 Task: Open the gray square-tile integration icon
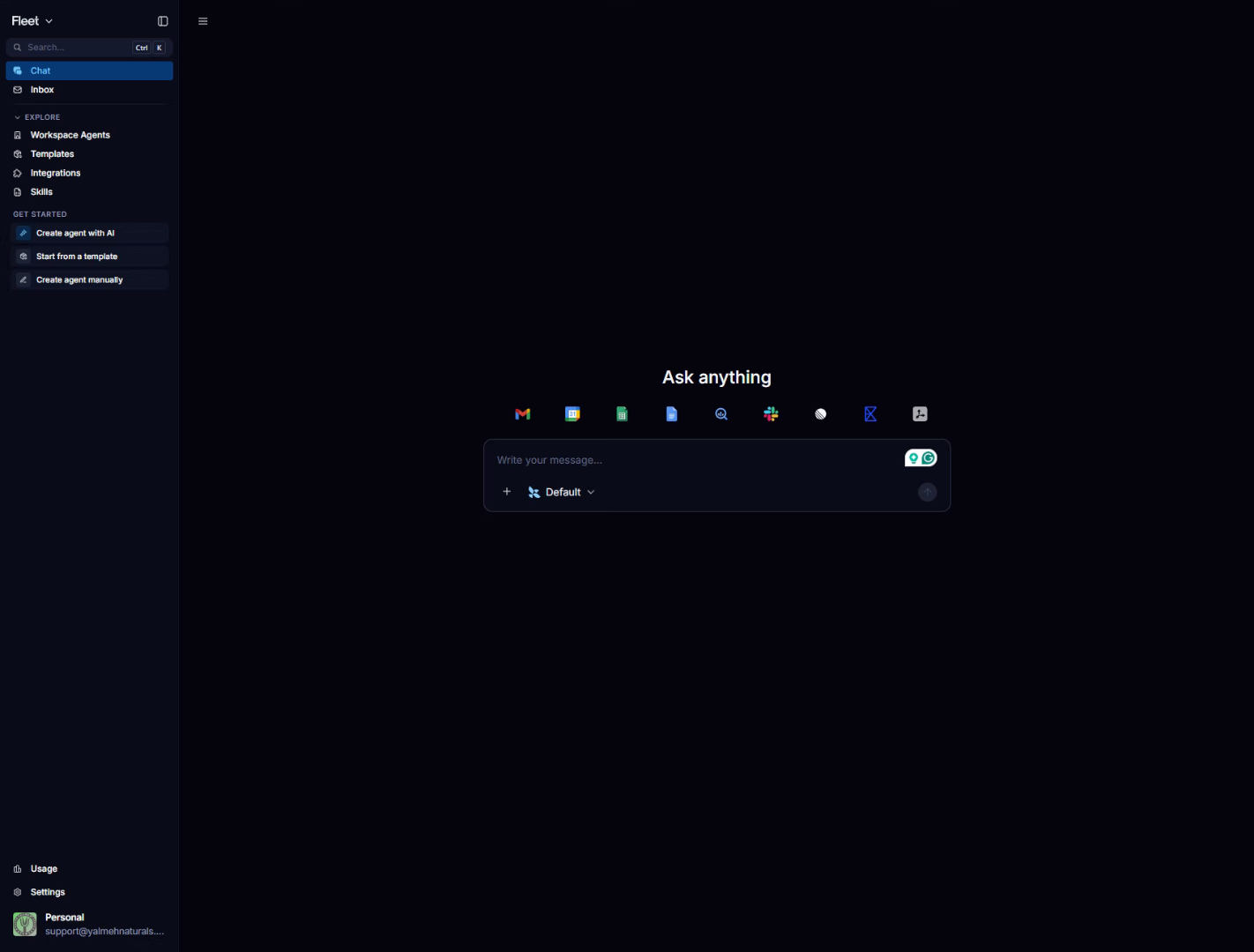tap(920, 414)
